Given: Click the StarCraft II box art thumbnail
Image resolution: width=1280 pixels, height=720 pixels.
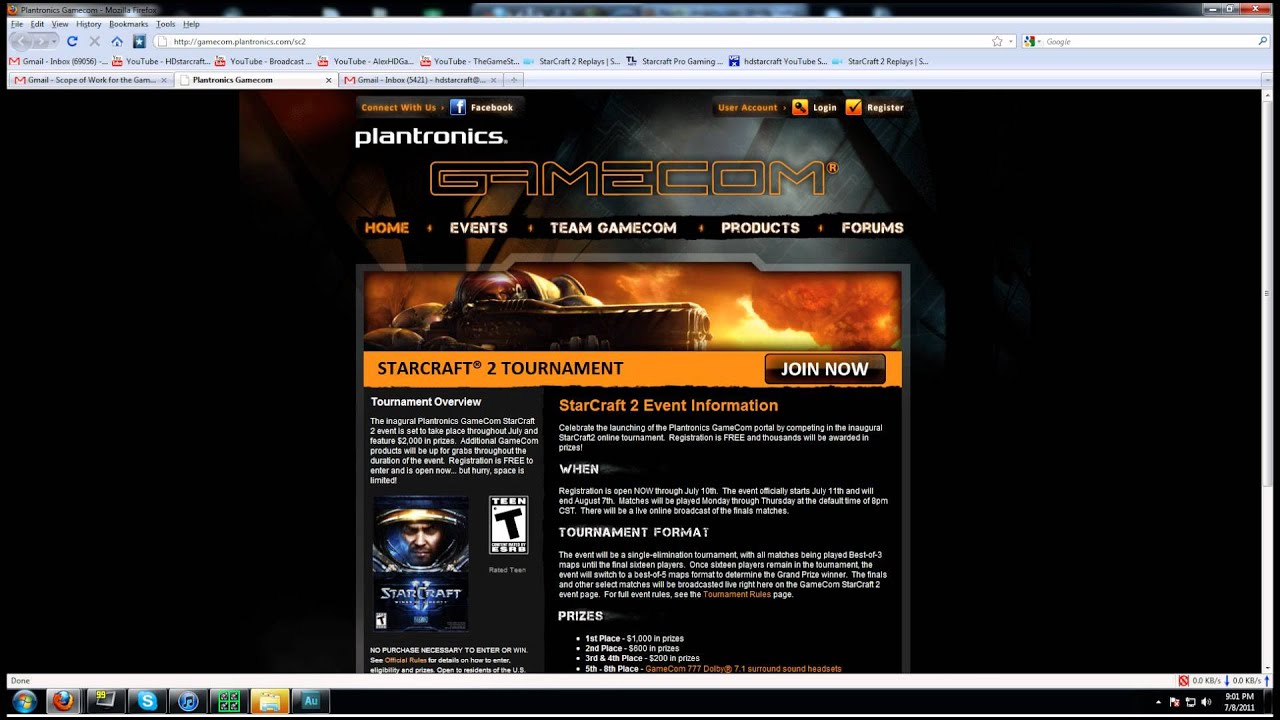Looking at the screenshot, I should pos(420,564).
